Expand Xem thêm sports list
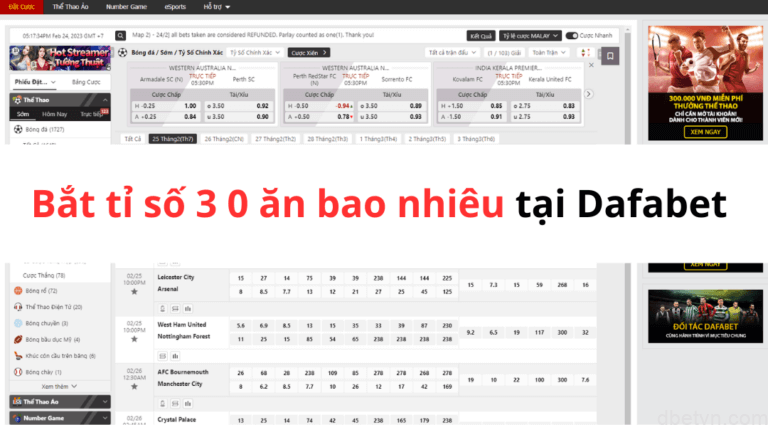Screen dimensions: 768x425 pos(59,386)
